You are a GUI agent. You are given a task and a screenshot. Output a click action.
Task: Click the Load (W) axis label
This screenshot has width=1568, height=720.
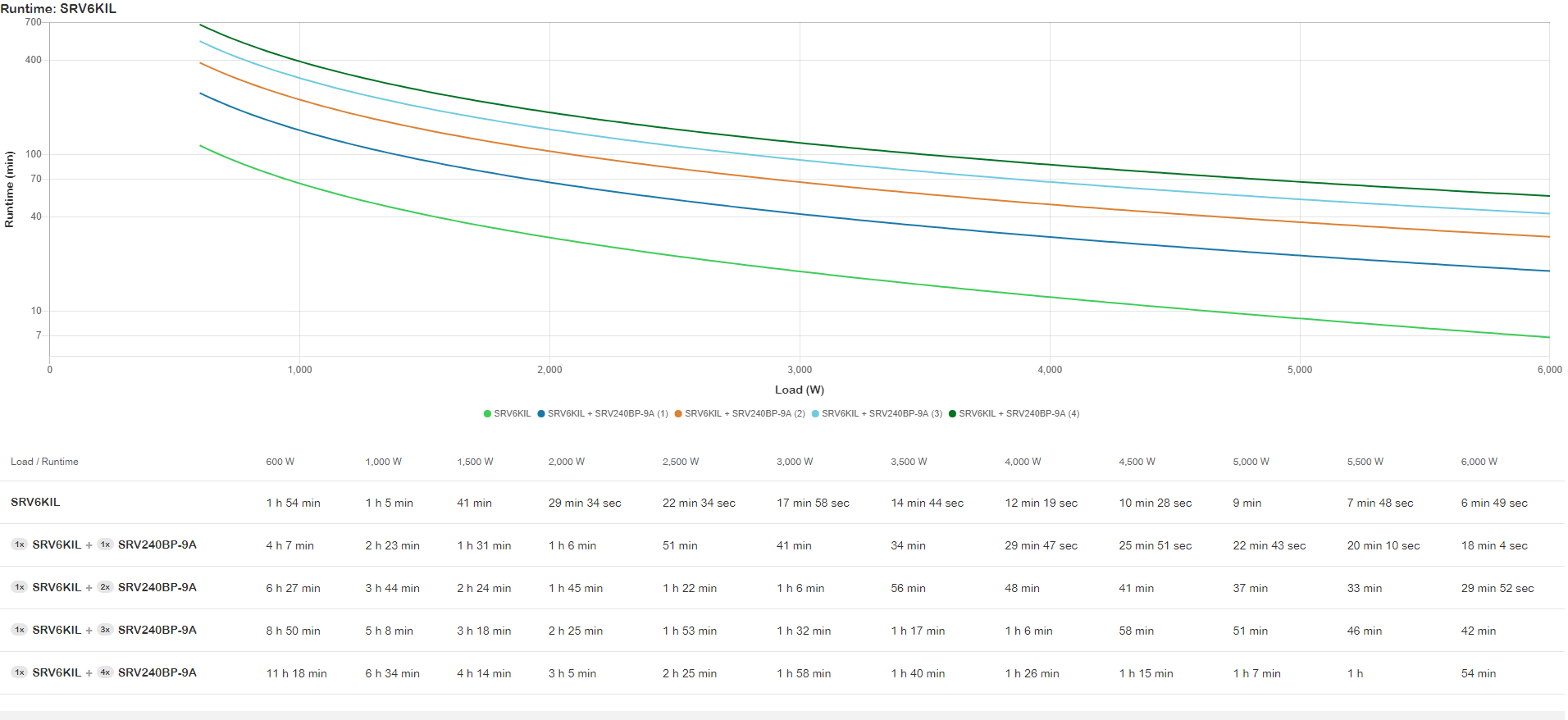click(799, 390)
